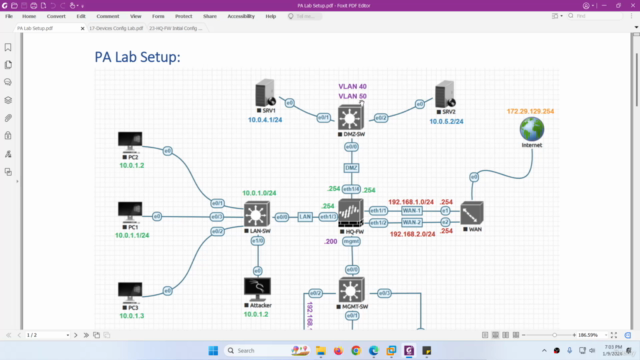Open the Bookmarks panel in the sidebar

pyautogui.click(x=8, y=47)
